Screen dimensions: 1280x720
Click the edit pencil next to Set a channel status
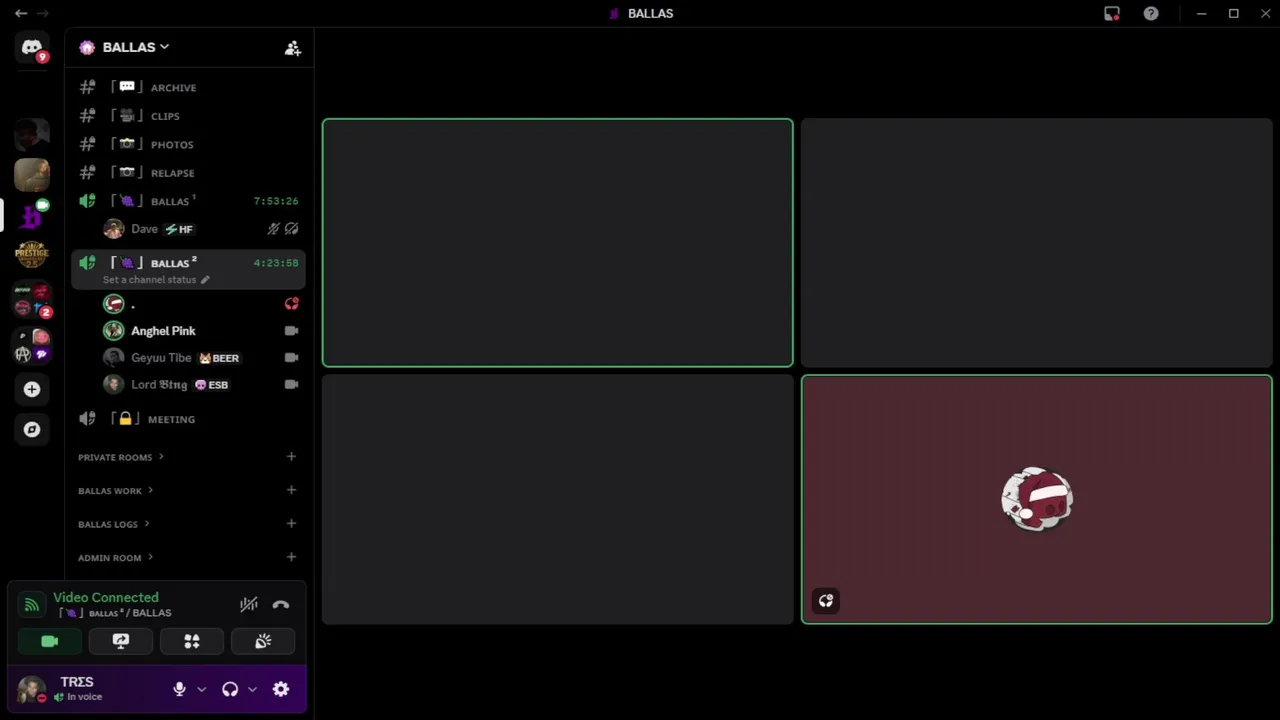pyautogui.click(x=205, y=280)
